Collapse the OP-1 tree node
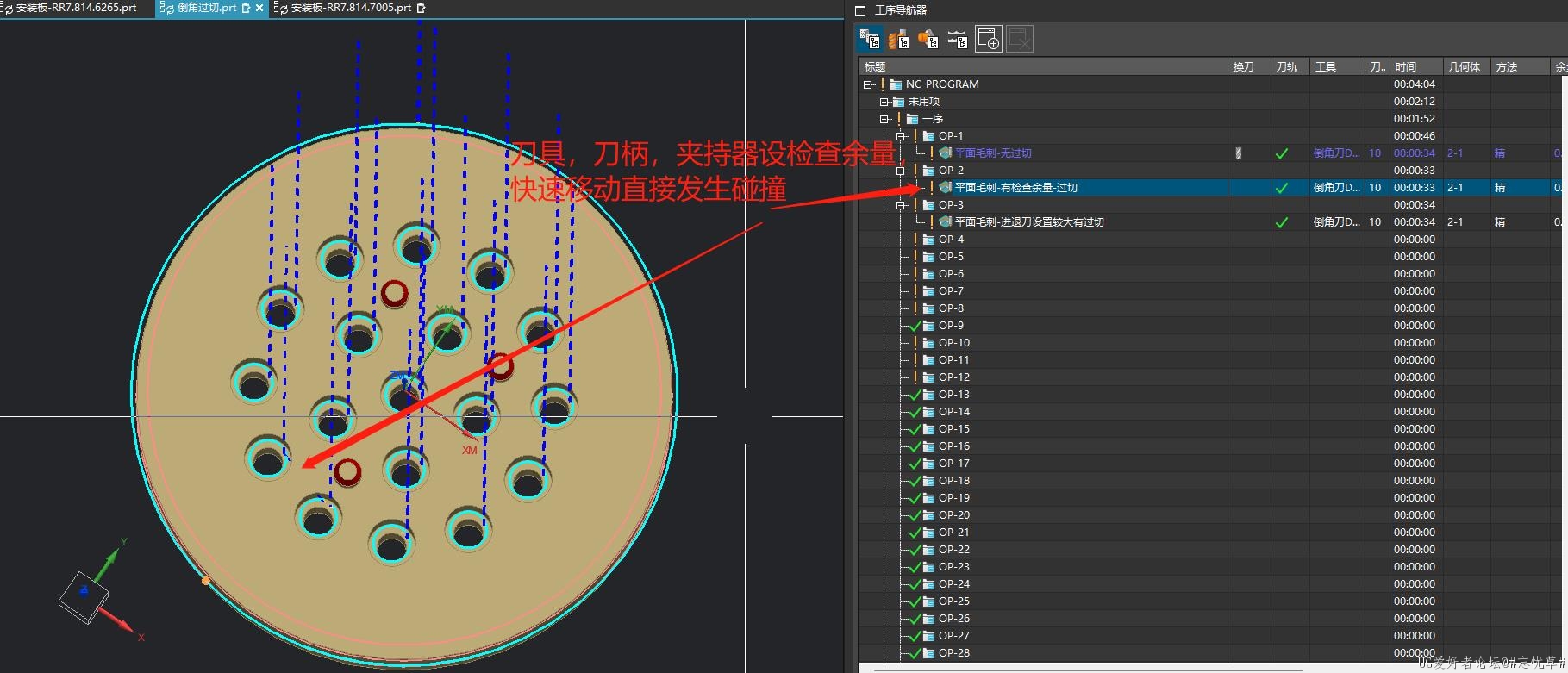The height and width of the screenshot is (673, 1568). (x=901, y=136)
